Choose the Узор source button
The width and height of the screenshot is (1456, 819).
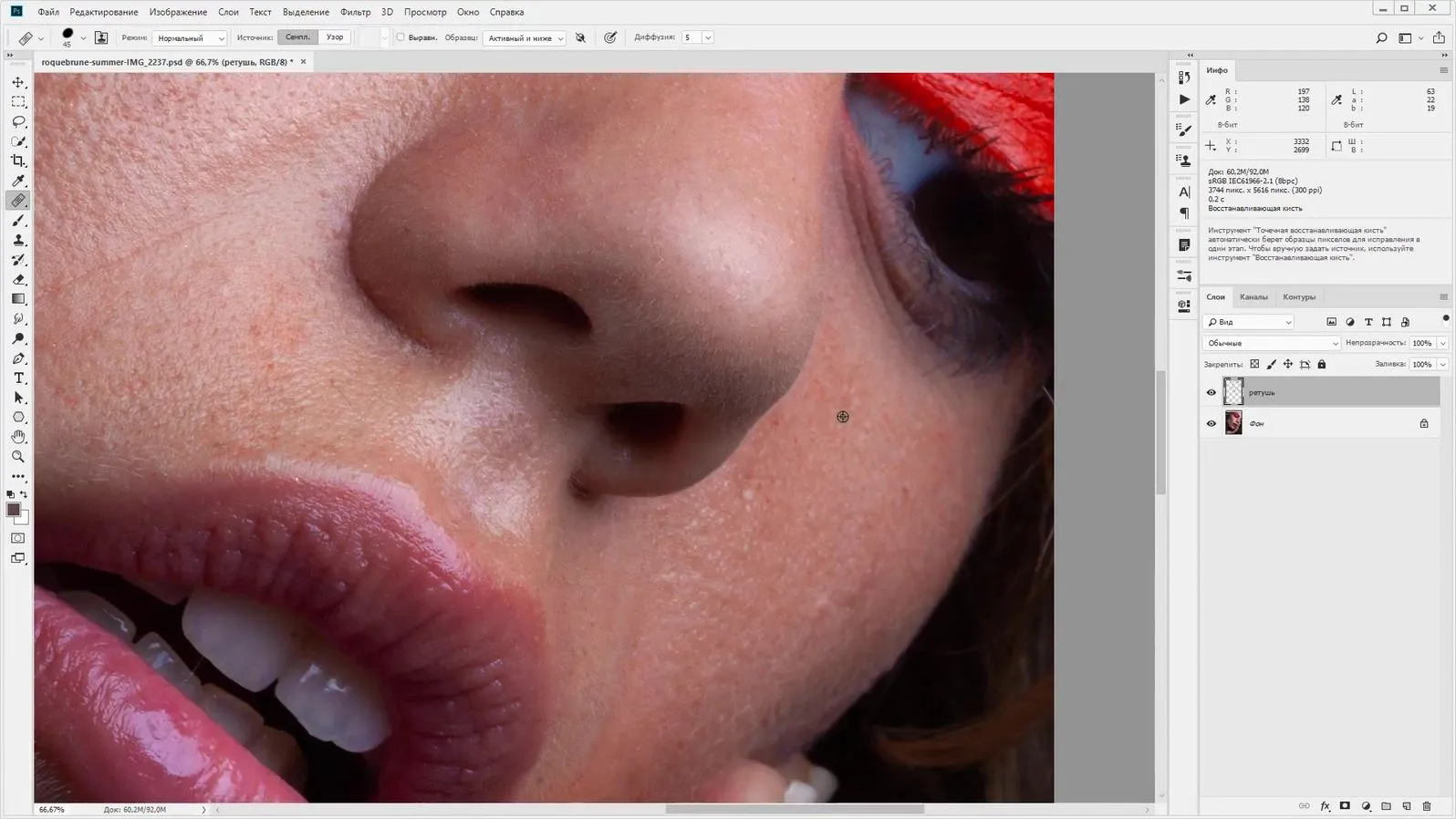click(335, 37)
